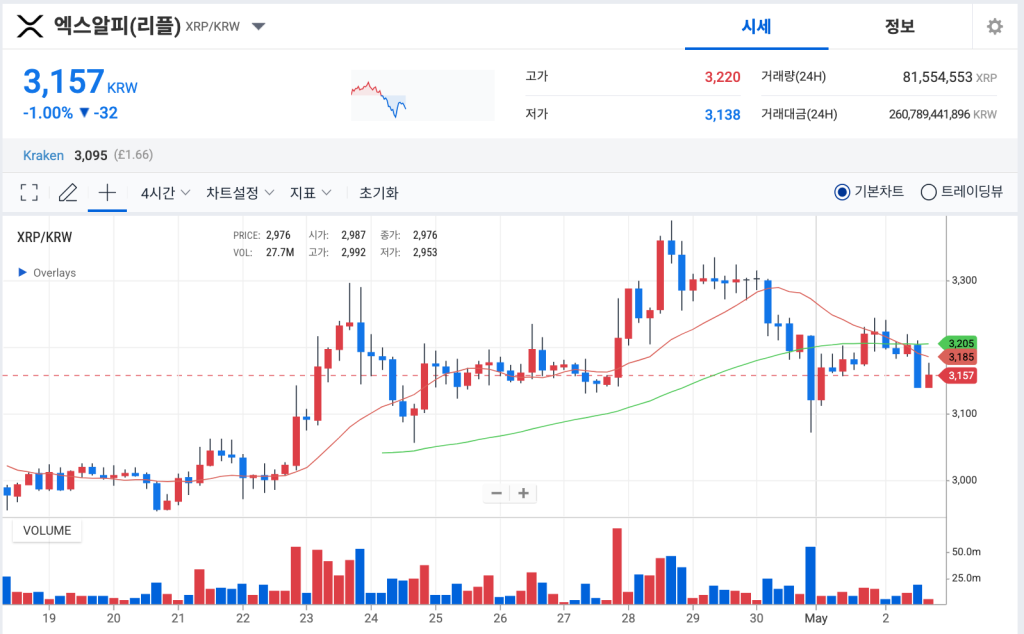Click the current price 3,157 KRW

(80, 82)
